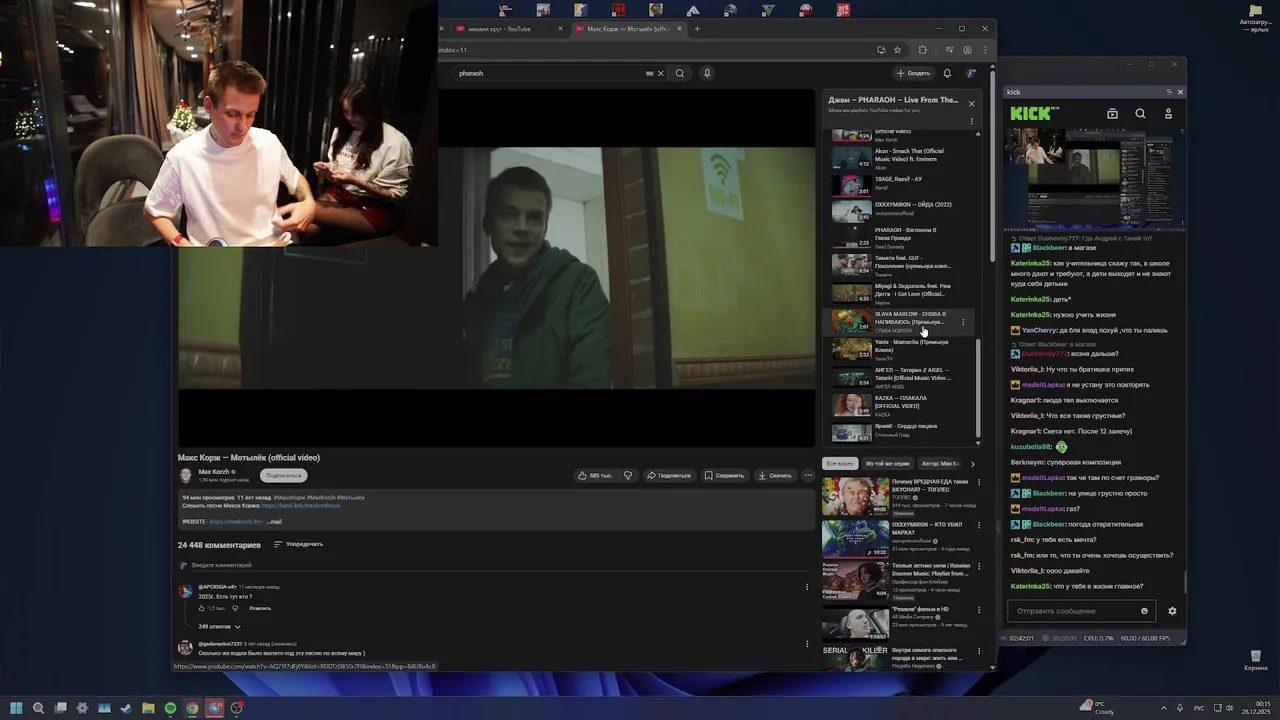1280x720 pixels.
Task: Select 'Автор: Max Korzh' filter chip
Action: pyautogui.click(x=940, y=464)
